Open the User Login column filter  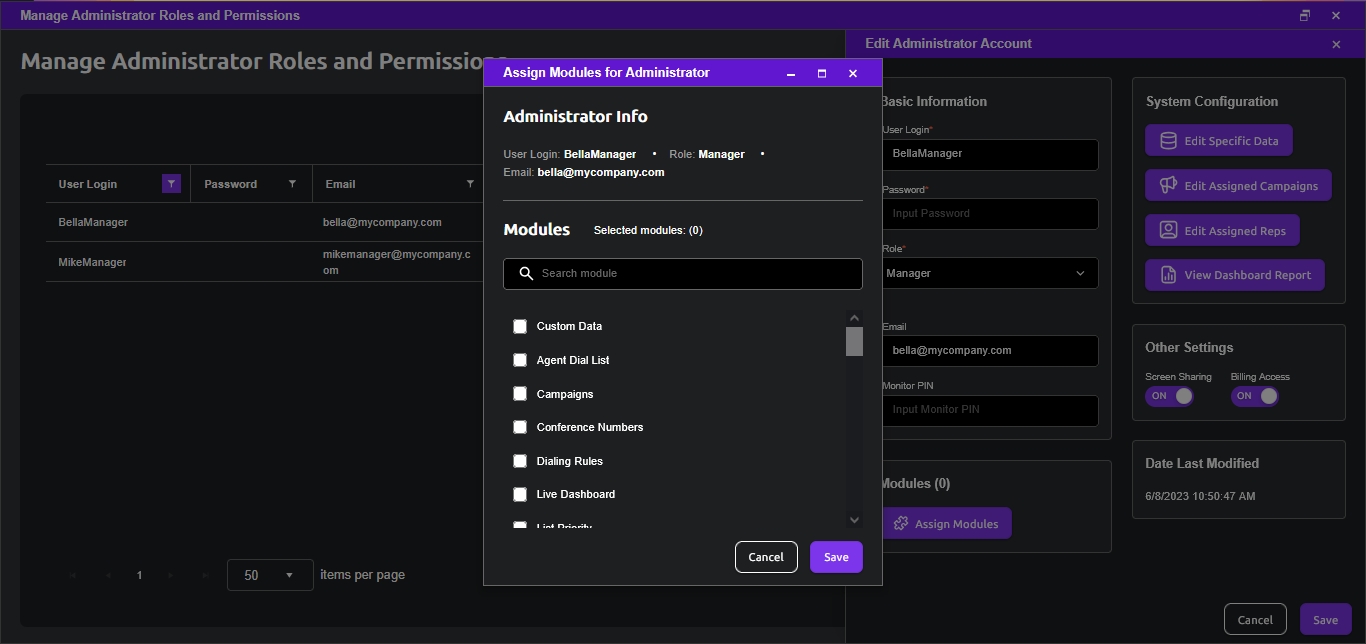coord(171,184)
